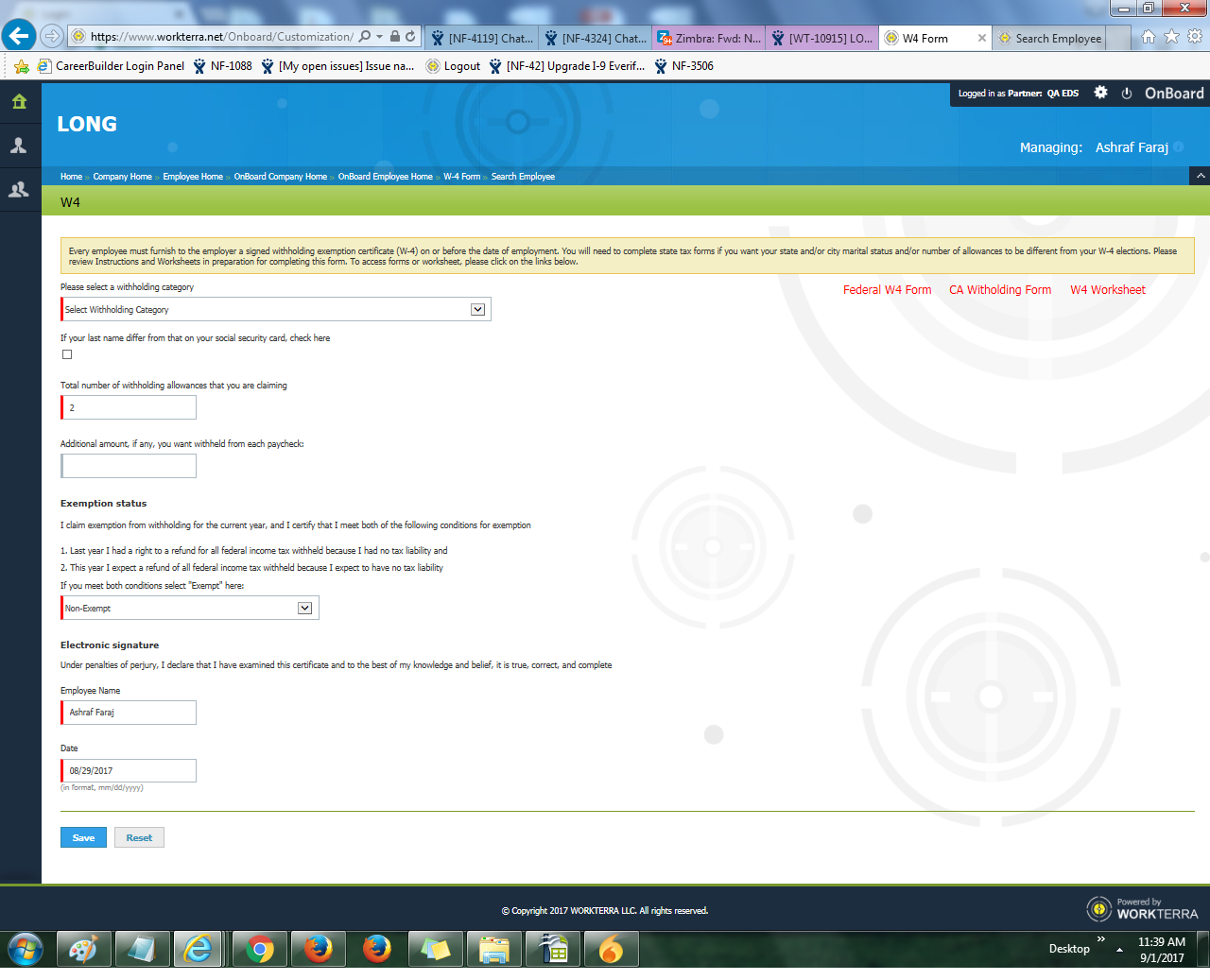The height and width of the screenshot is (980, 1210).
Task: Click Desktop toolbar label on taskbar
Action: (x=1069, y=949)
